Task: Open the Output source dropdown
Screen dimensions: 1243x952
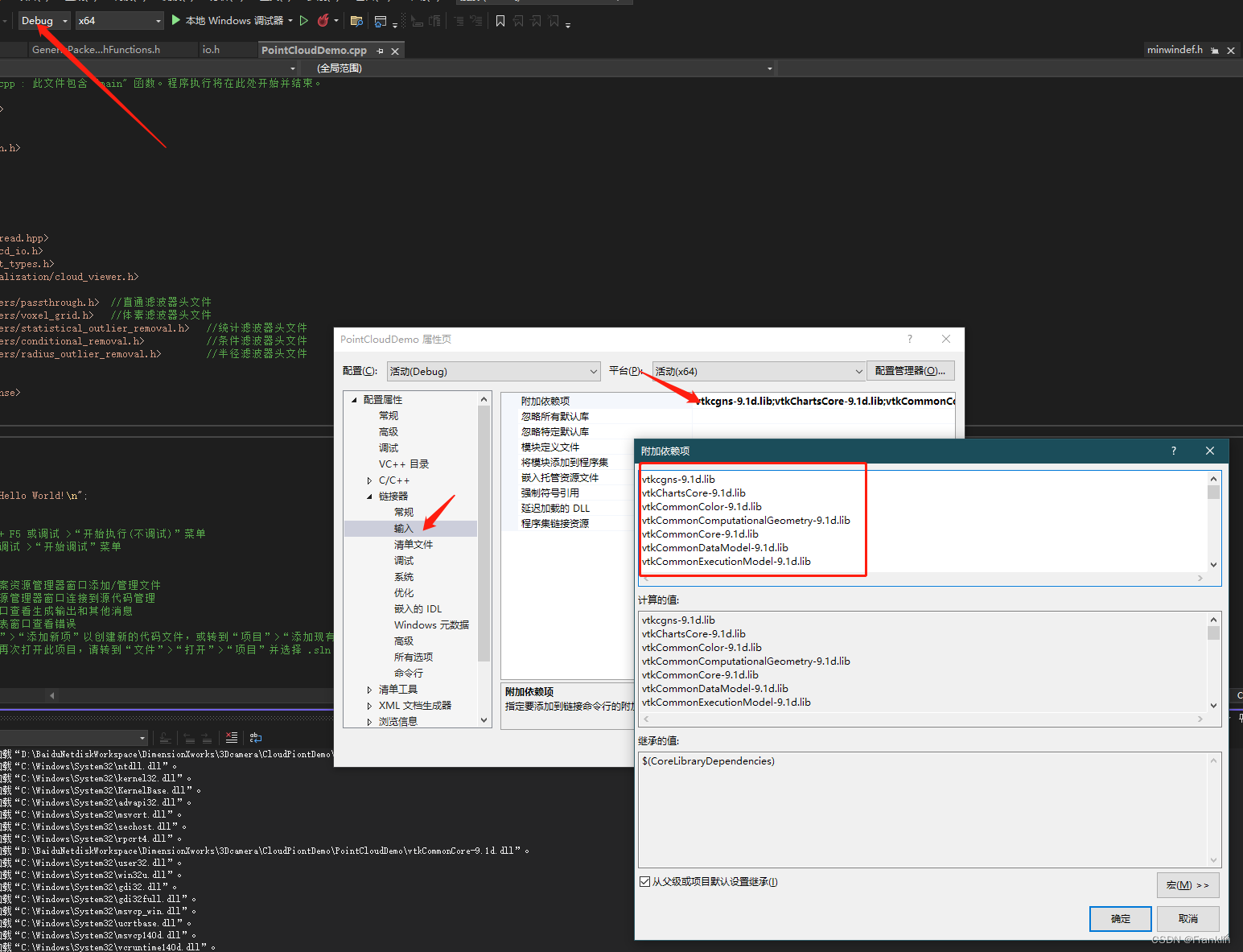Action: point(74,737)
